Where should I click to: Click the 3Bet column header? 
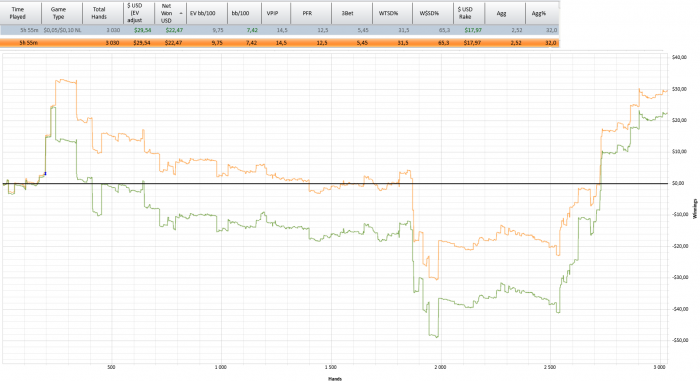[x=352, y=13]
